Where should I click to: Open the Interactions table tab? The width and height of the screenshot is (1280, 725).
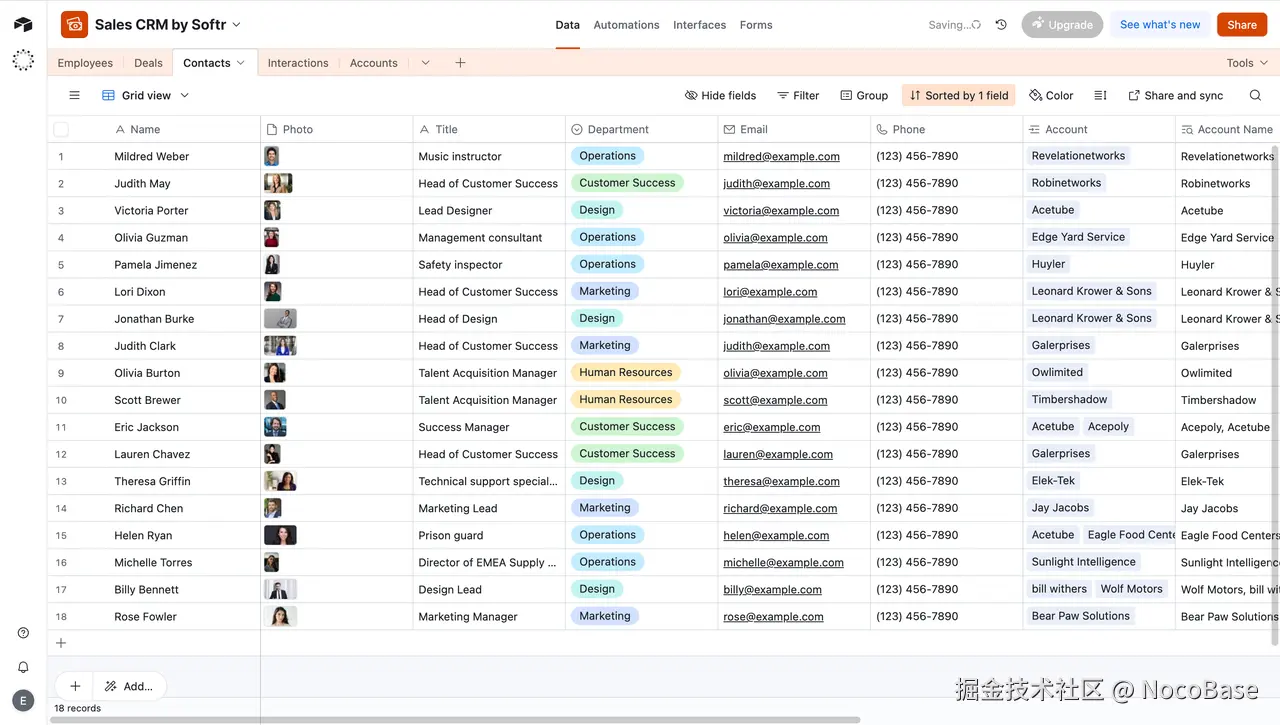point(297,62)
